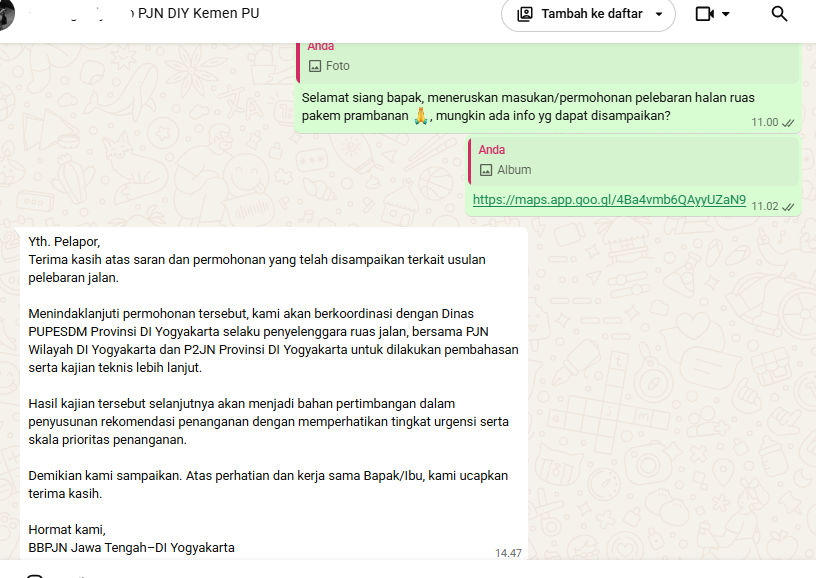Click the praying hands emoji in message

[x=420, y=115]
